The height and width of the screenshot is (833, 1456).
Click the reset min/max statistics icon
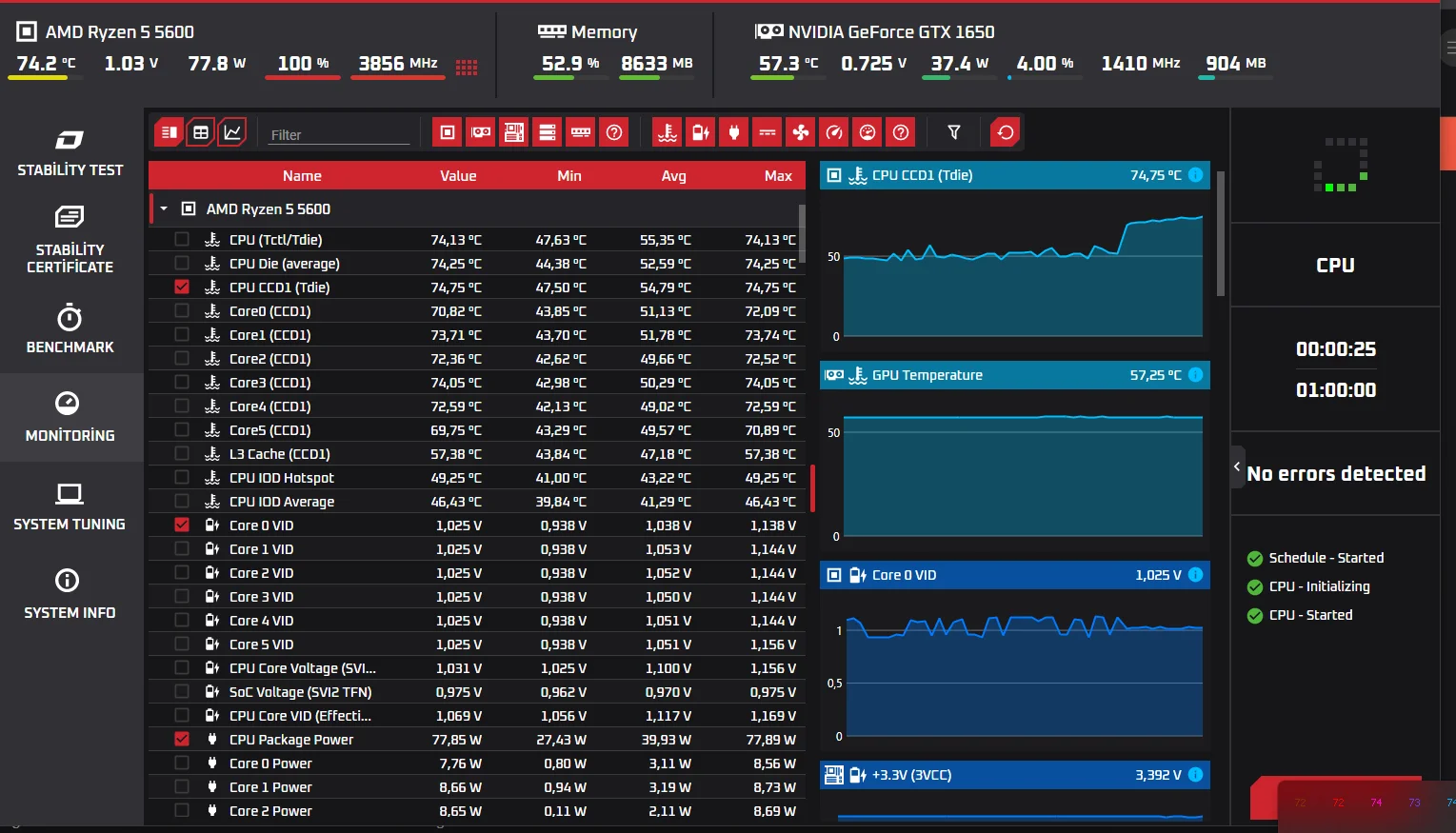coord(1005,132)
